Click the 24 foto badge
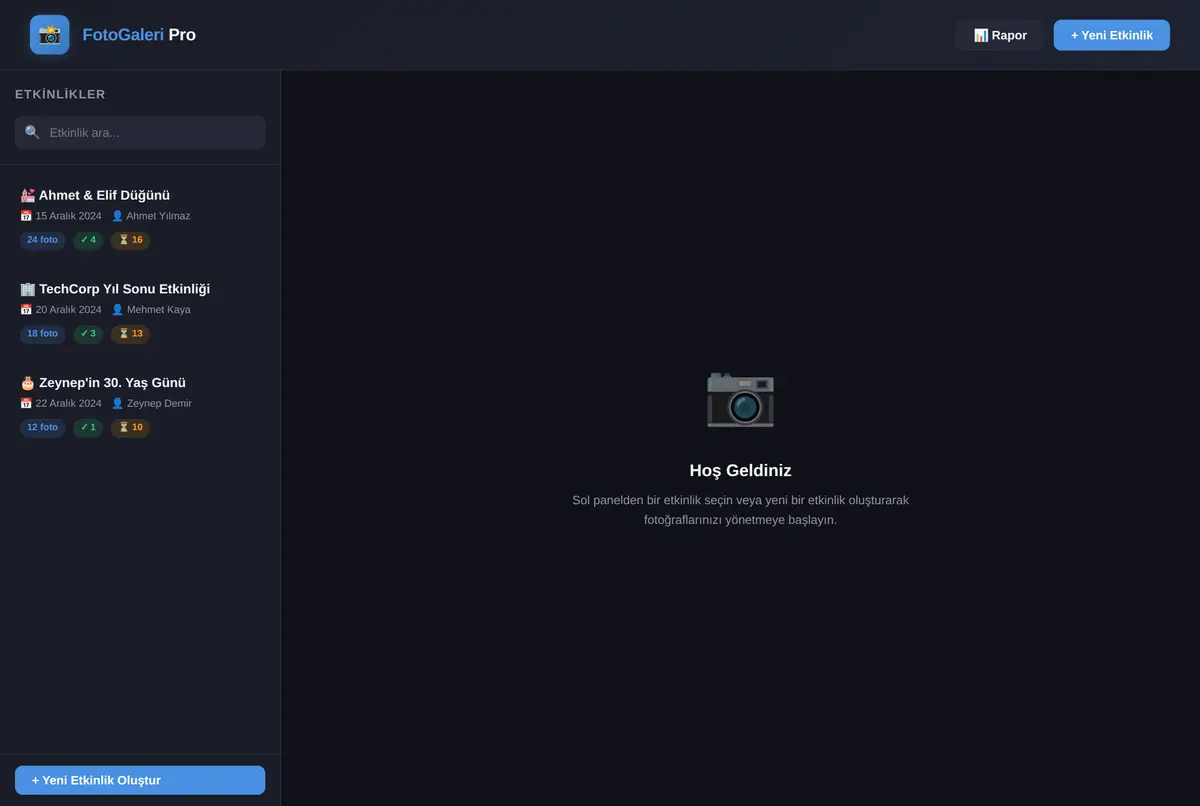This screenshot has width=1200, height=806. click(42, 240)
